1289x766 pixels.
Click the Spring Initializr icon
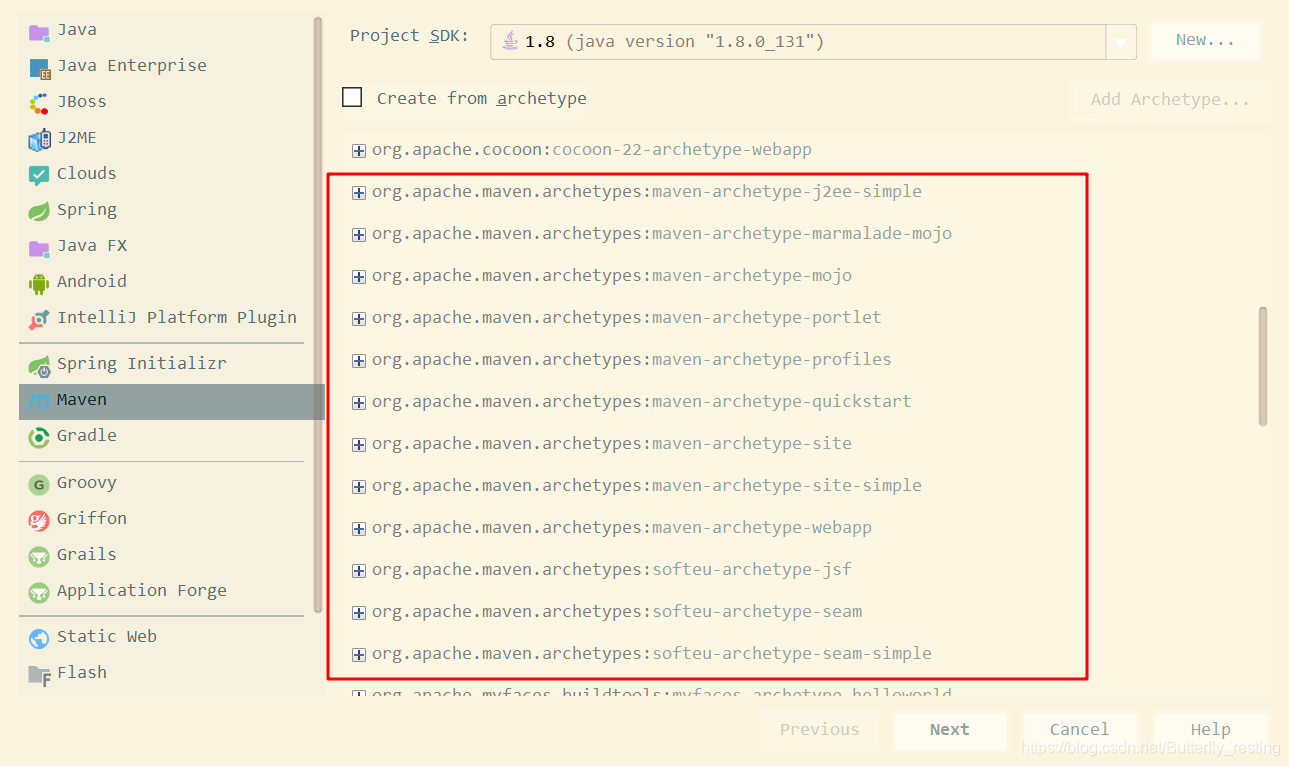pos(39,366)
